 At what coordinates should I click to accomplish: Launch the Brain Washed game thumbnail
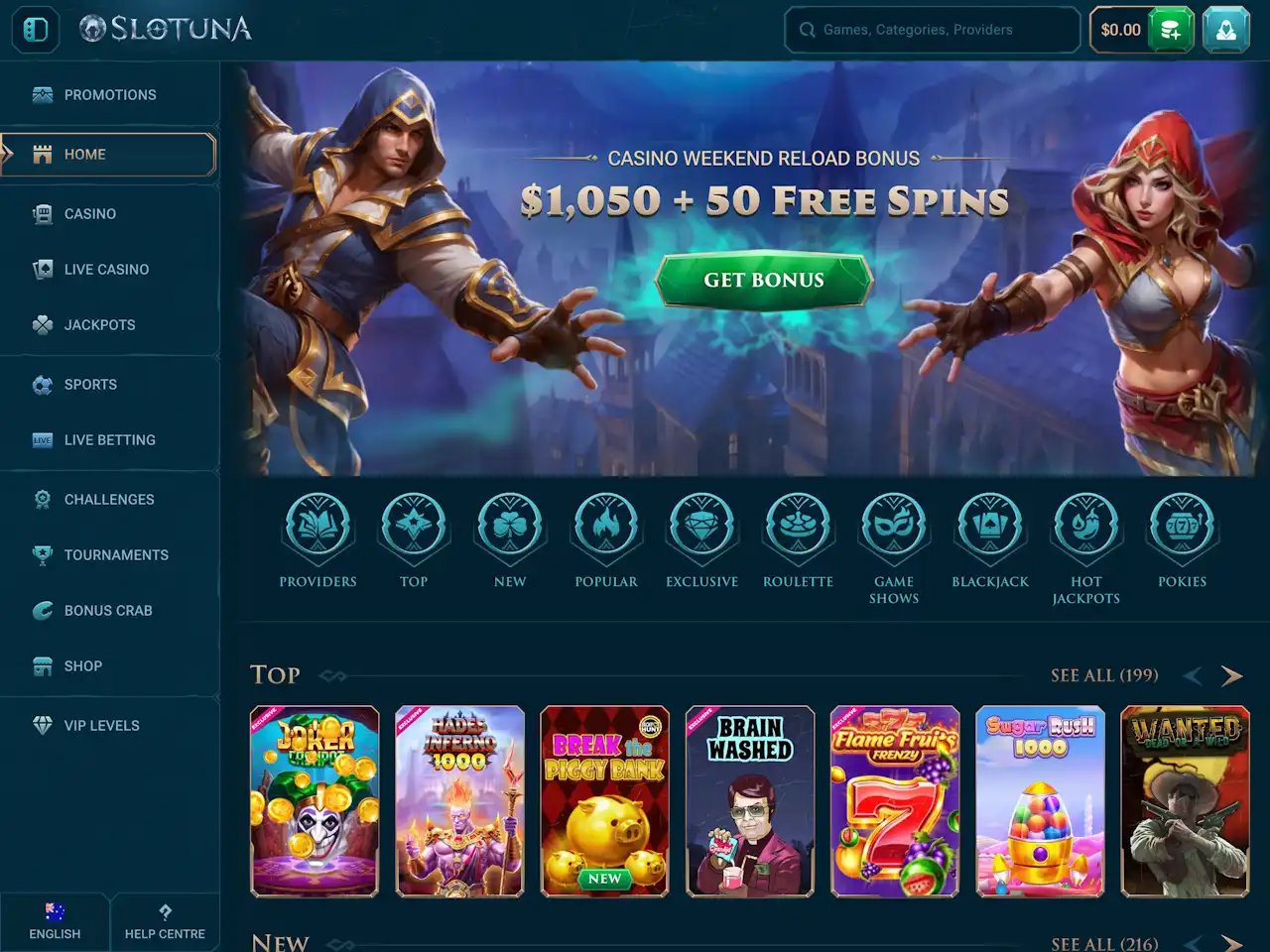pos(750,801)
